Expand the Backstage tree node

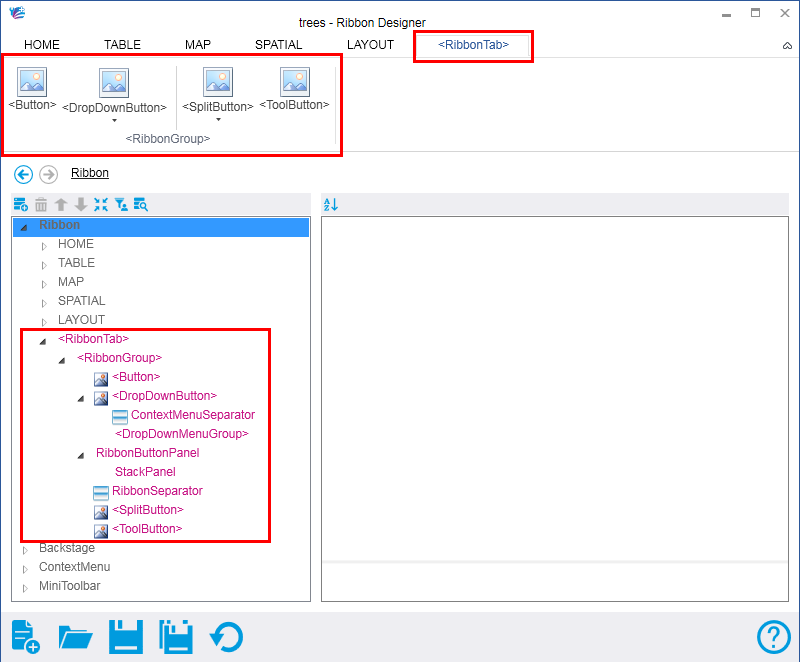click(x=25, y=550)
